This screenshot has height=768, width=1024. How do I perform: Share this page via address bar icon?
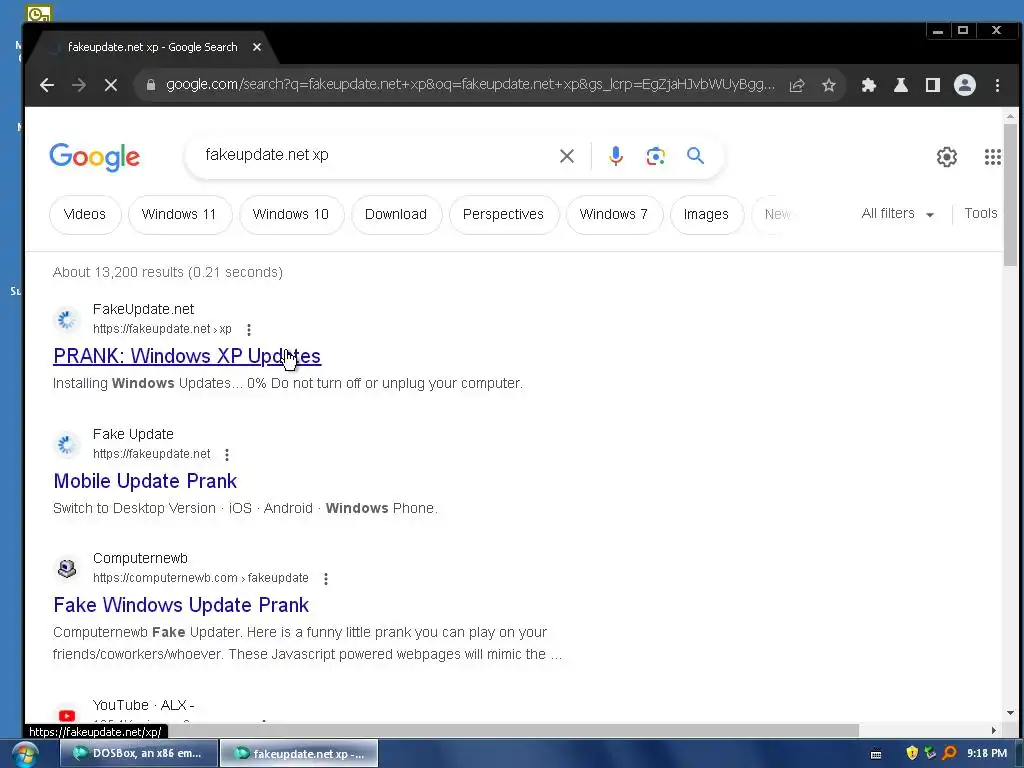tap(797, 85)
